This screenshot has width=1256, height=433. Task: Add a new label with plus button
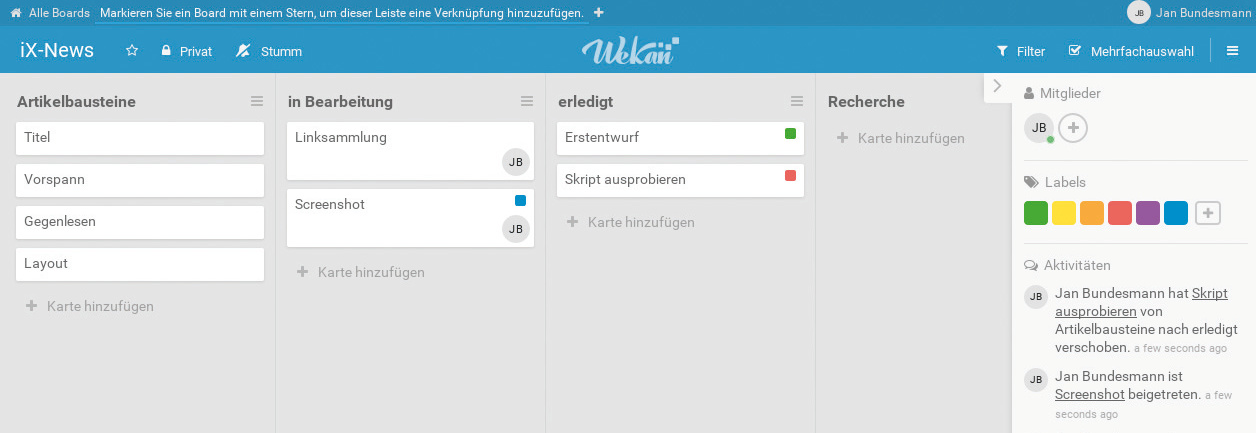tap(1208, 213)
